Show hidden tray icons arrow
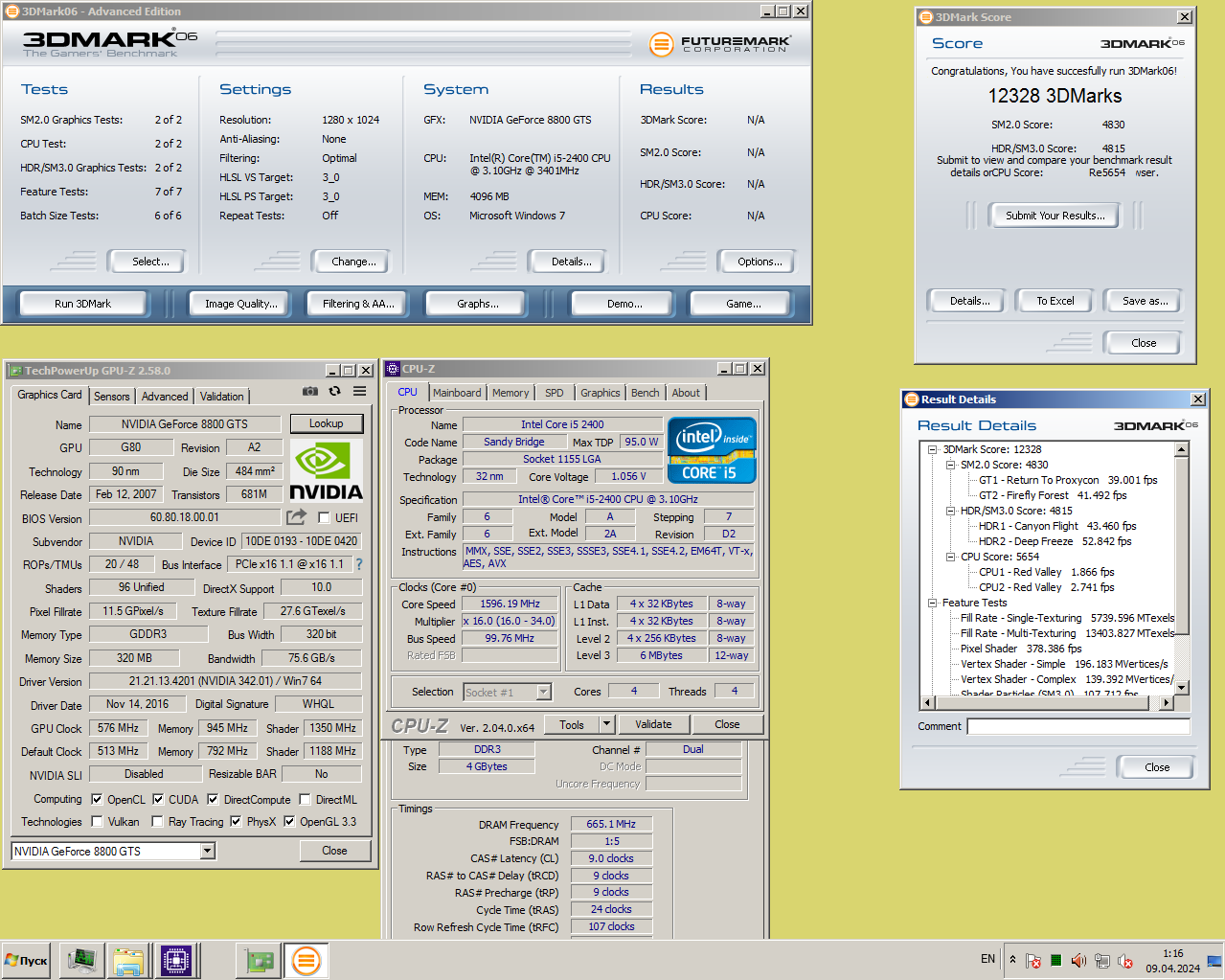 (x=1012, y=958)
